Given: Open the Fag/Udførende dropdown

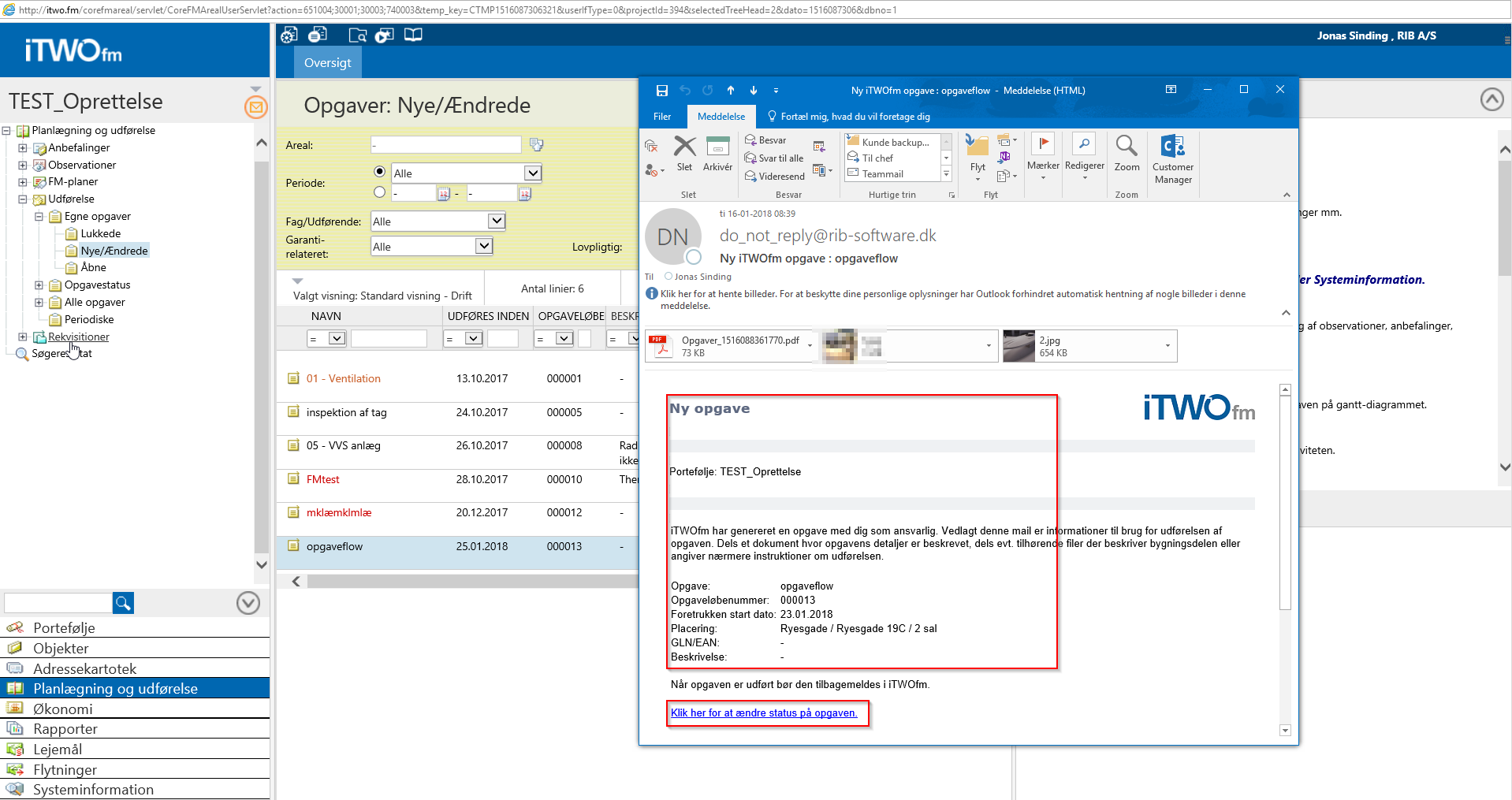Looking at the screenshot, I should point(496,221).
